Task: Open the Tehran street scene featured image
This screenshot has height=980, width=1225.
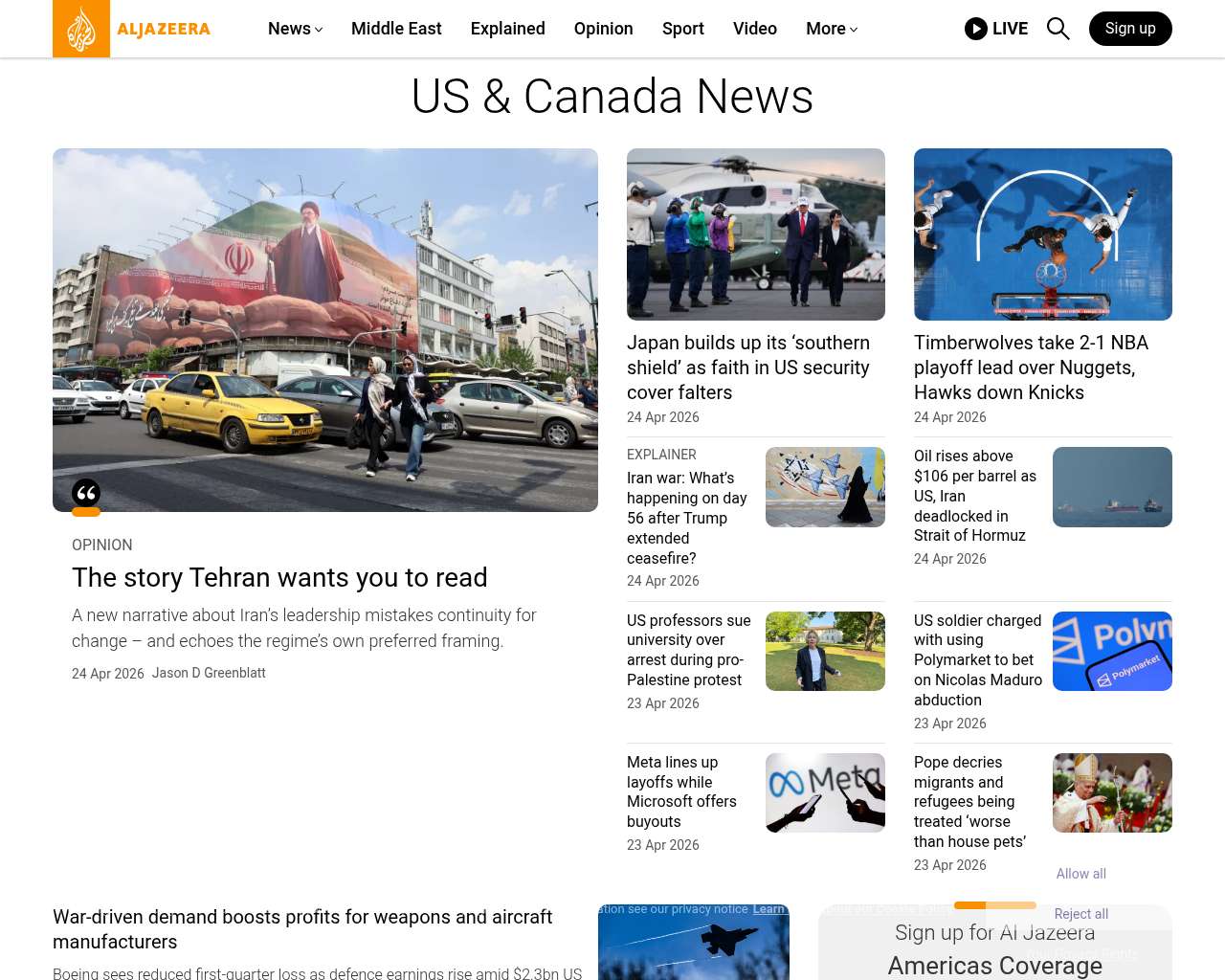Action: click(325, 330)
